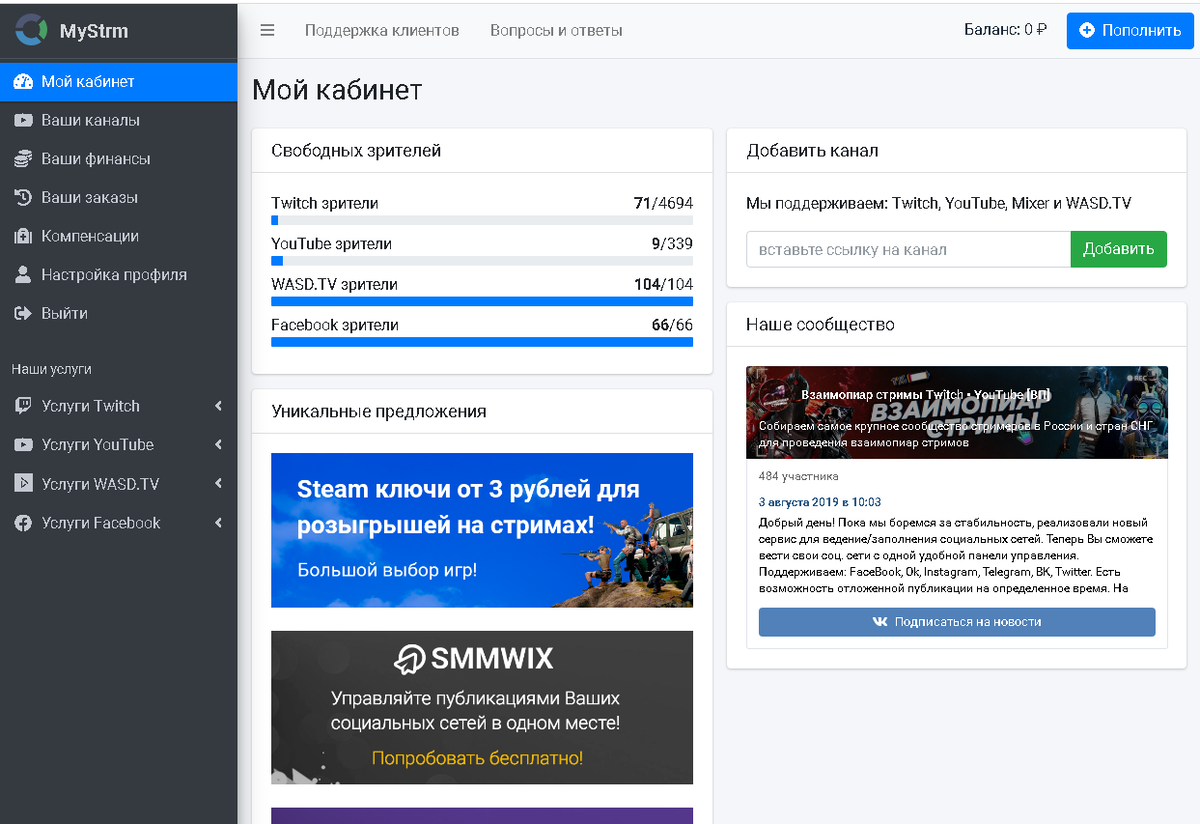The height and width of the screenshot is (824, 1200).
Task: Click the WASD.TV зрители progress bar
Action: click(482, 301)
